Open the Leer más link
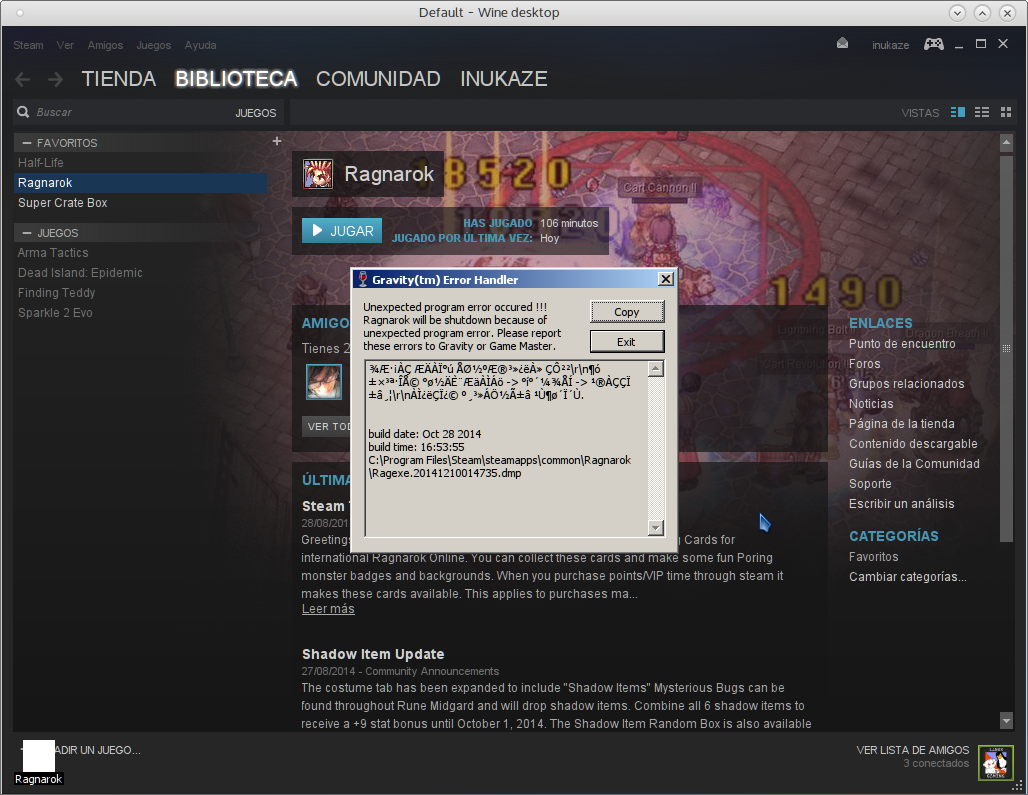The width and height of the screenshot is (1028, 795). click(x=328, y=609)
